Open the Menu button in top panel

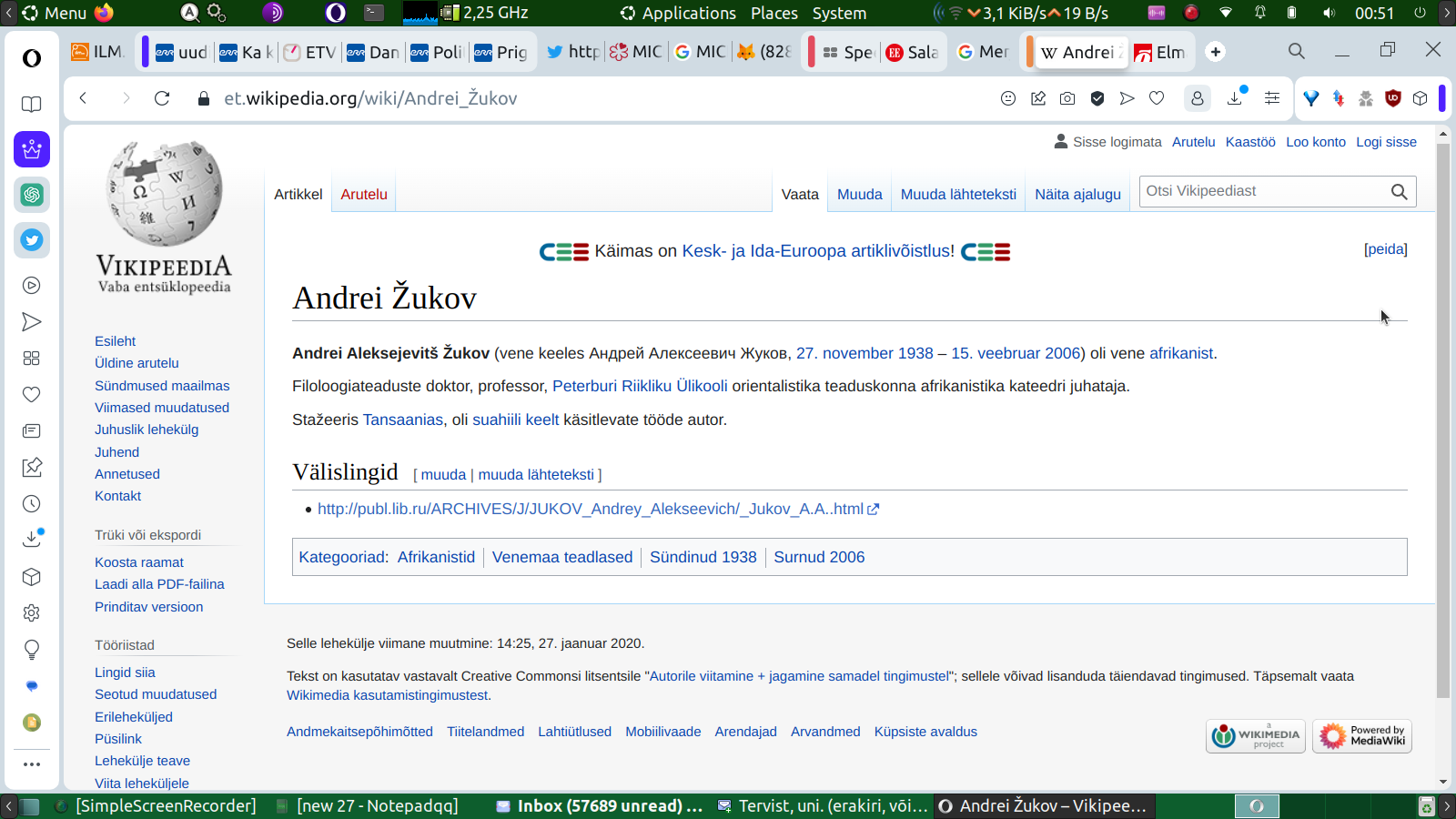tap(54, 13)
